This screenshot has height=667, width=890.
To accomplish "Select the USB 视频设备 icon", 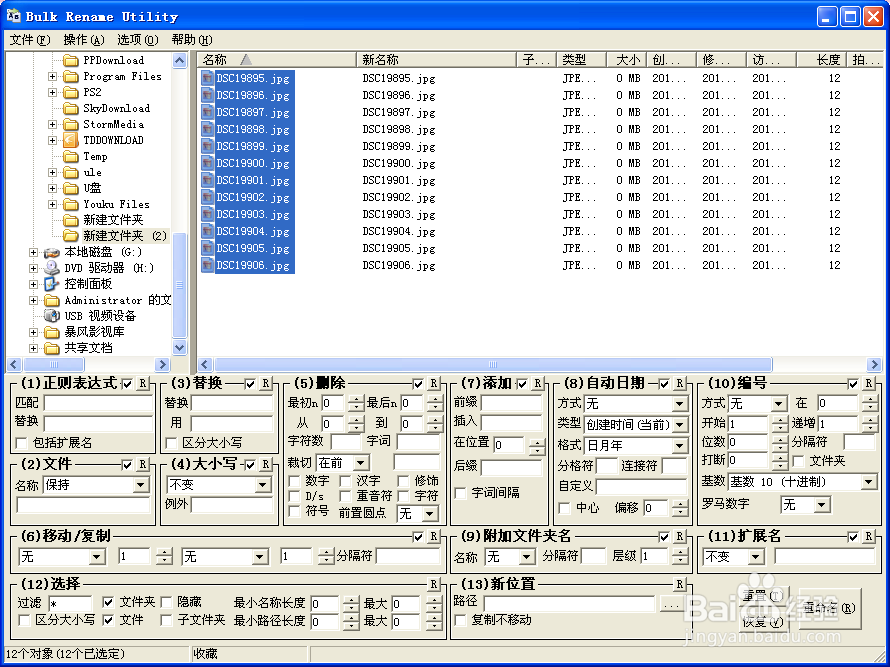I will click(x=52, y=316).
